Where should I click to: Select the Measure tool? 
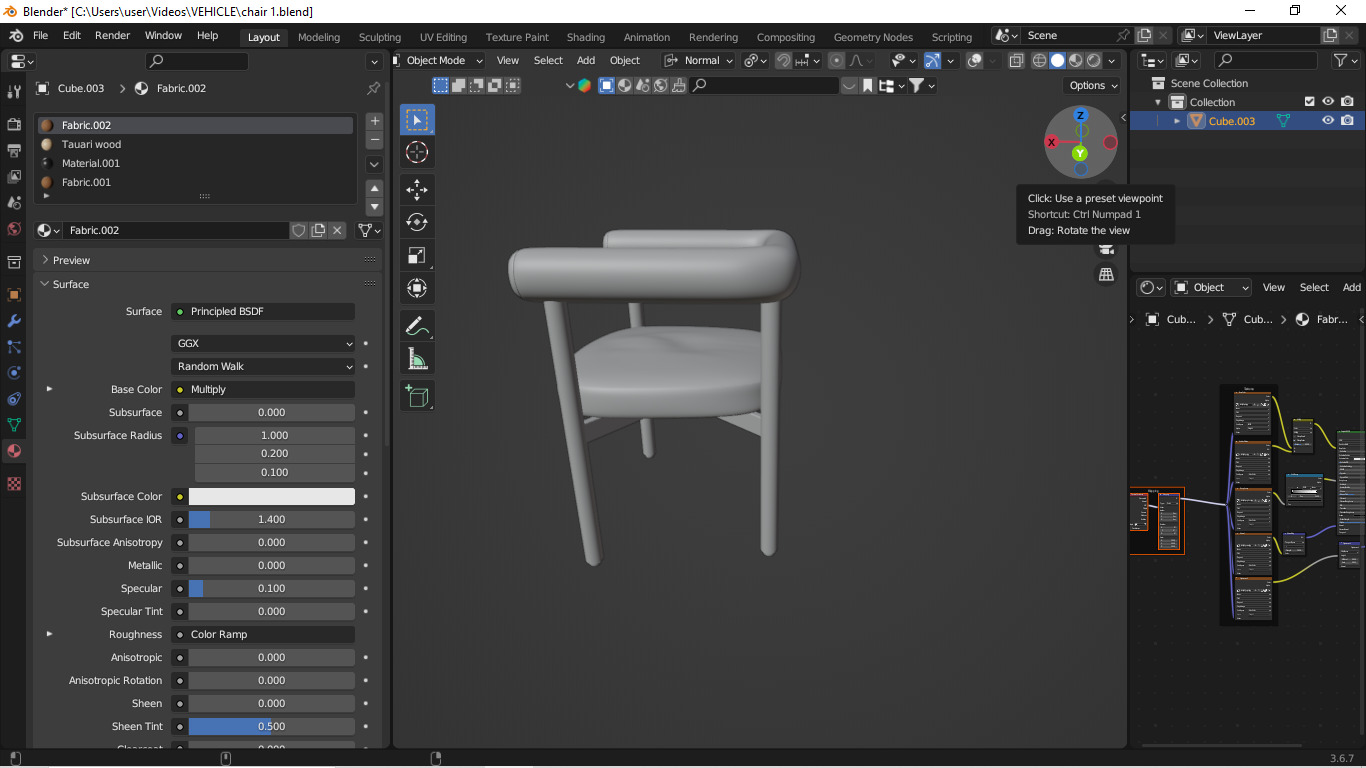click(x=417, y=358)
